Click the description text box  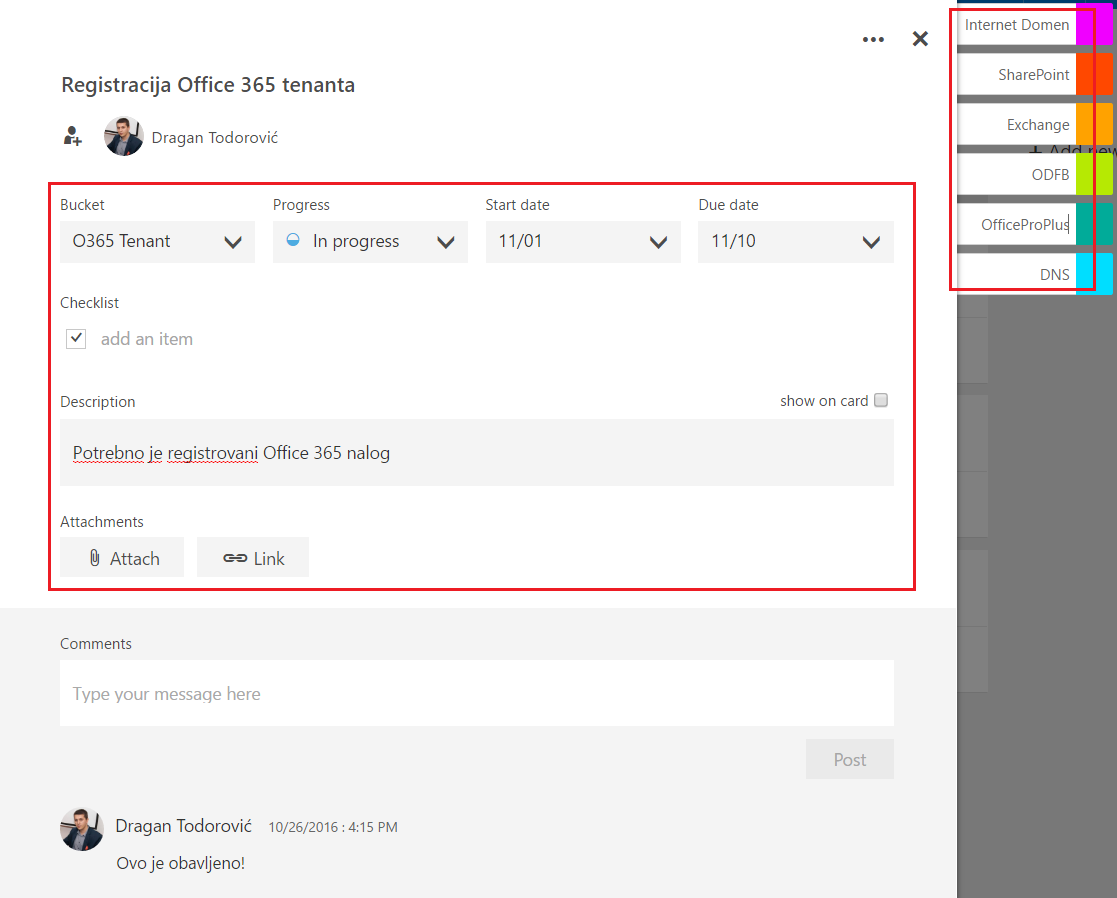click(x=477, y=453)
